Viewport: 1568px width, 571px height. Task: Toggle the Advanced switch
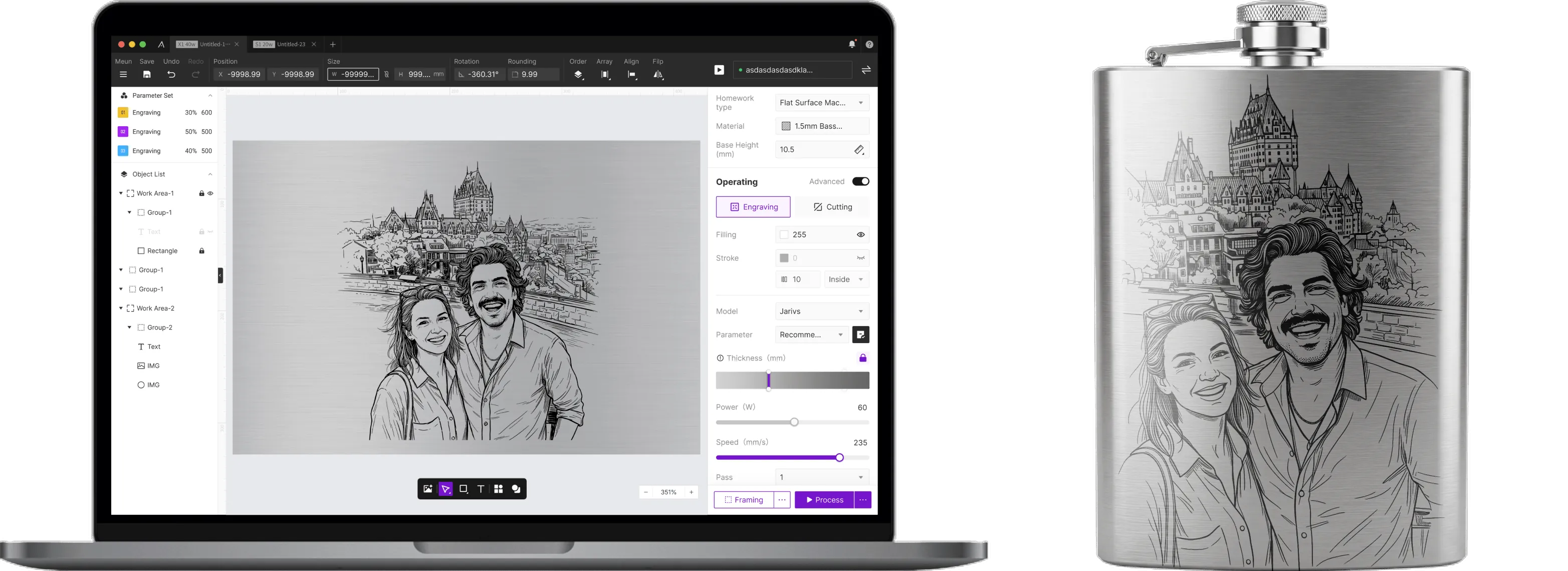(x=861, y=181)
